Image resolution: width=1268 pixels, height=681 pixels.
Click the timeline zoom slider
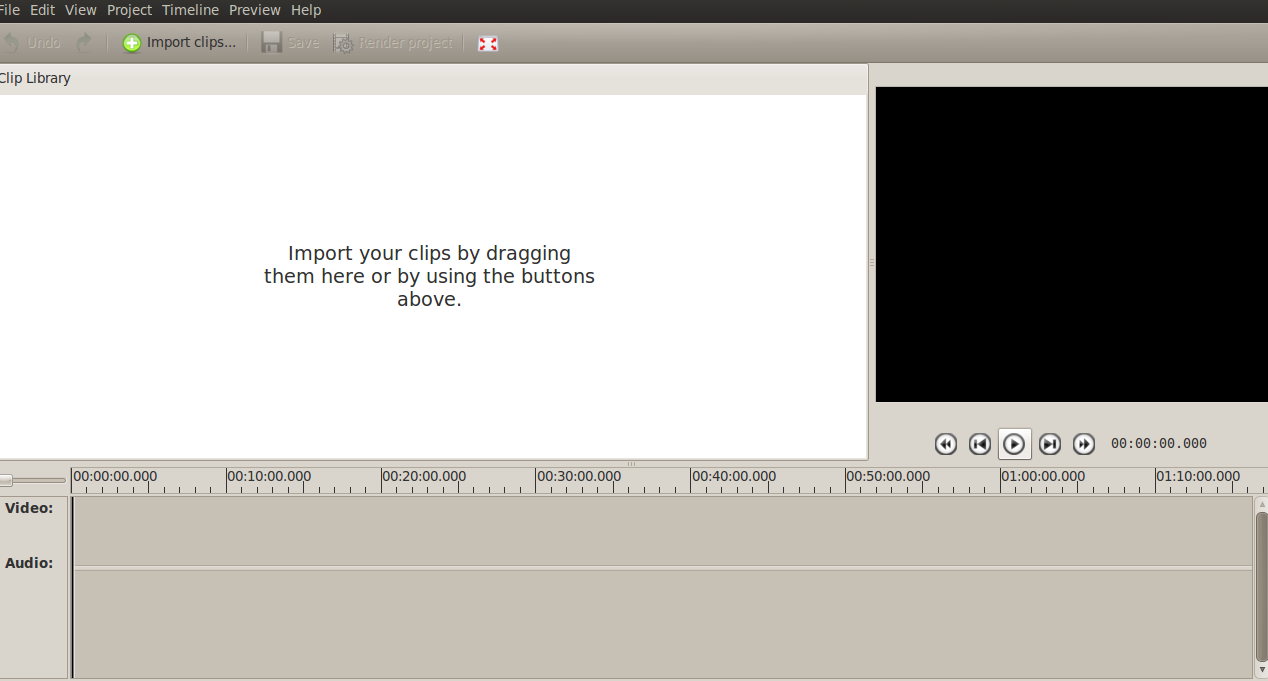[x=33, y=480]
